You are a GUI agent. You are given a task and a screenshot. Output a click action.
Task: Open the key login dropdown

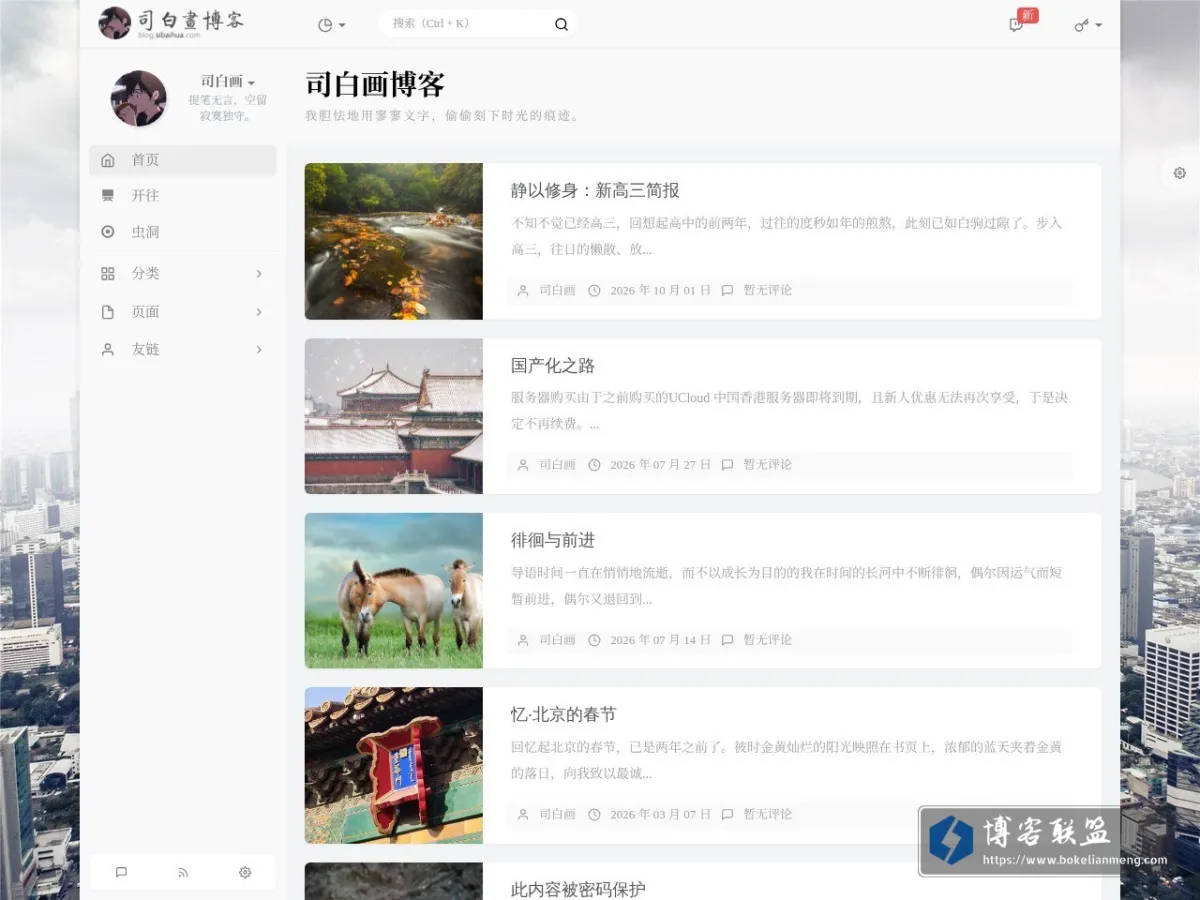tap(1088, 25)
